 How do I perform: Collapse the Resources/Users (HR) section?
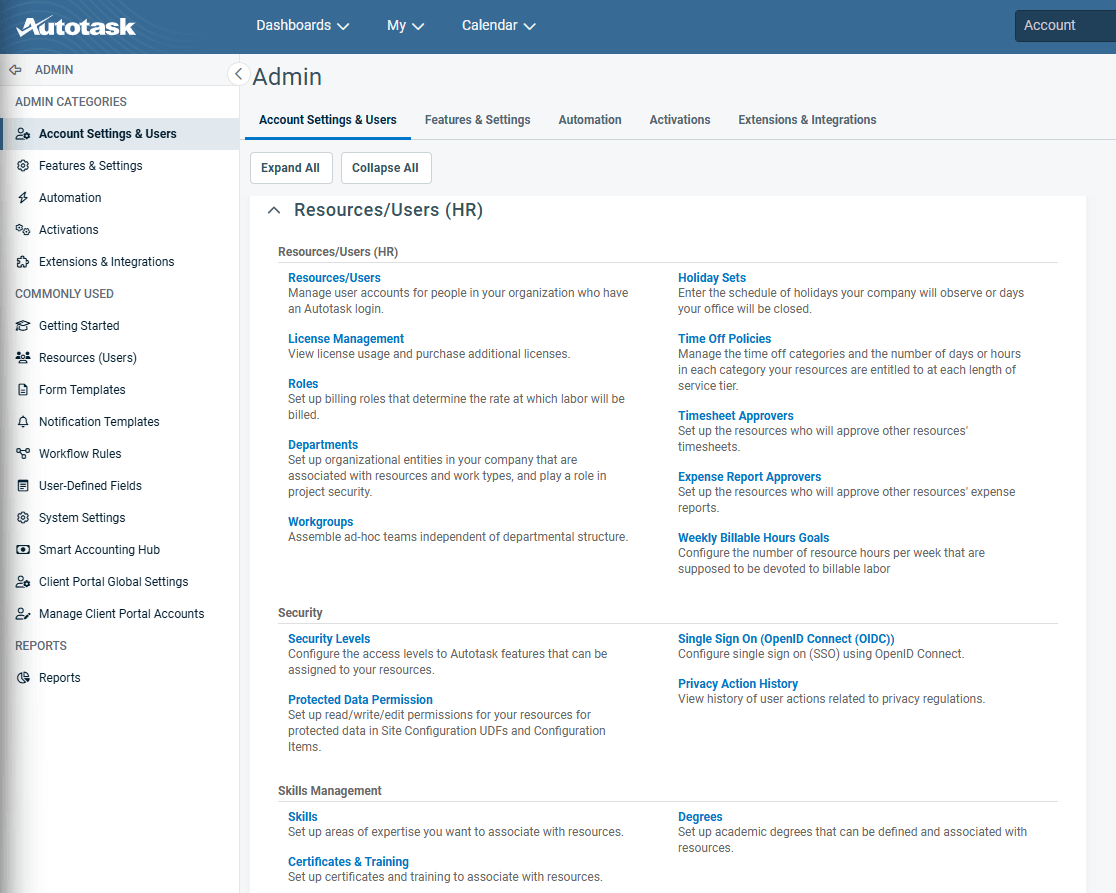click(274, 211)
